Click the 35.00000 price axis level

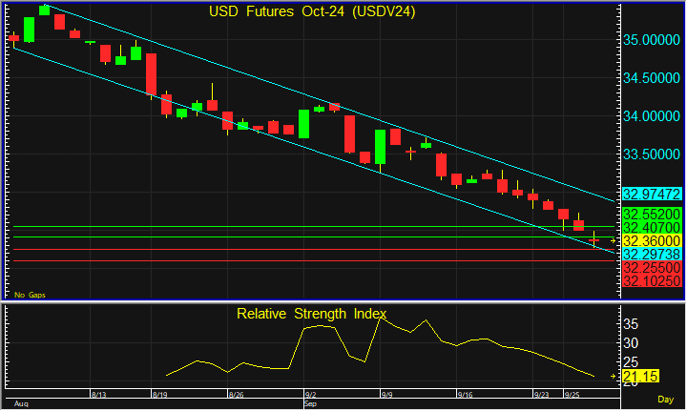pyautogui.click(x=652, y=41)
